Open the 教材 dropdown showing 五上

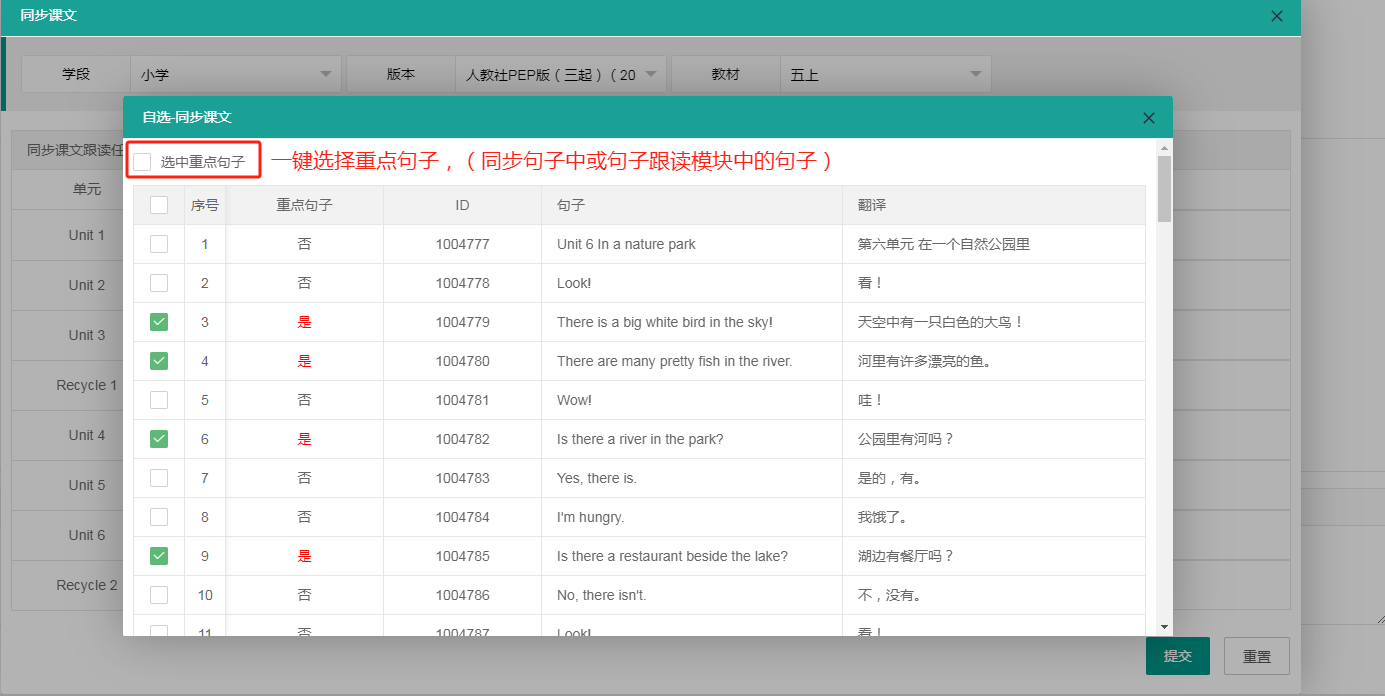(x=886, y=74)
